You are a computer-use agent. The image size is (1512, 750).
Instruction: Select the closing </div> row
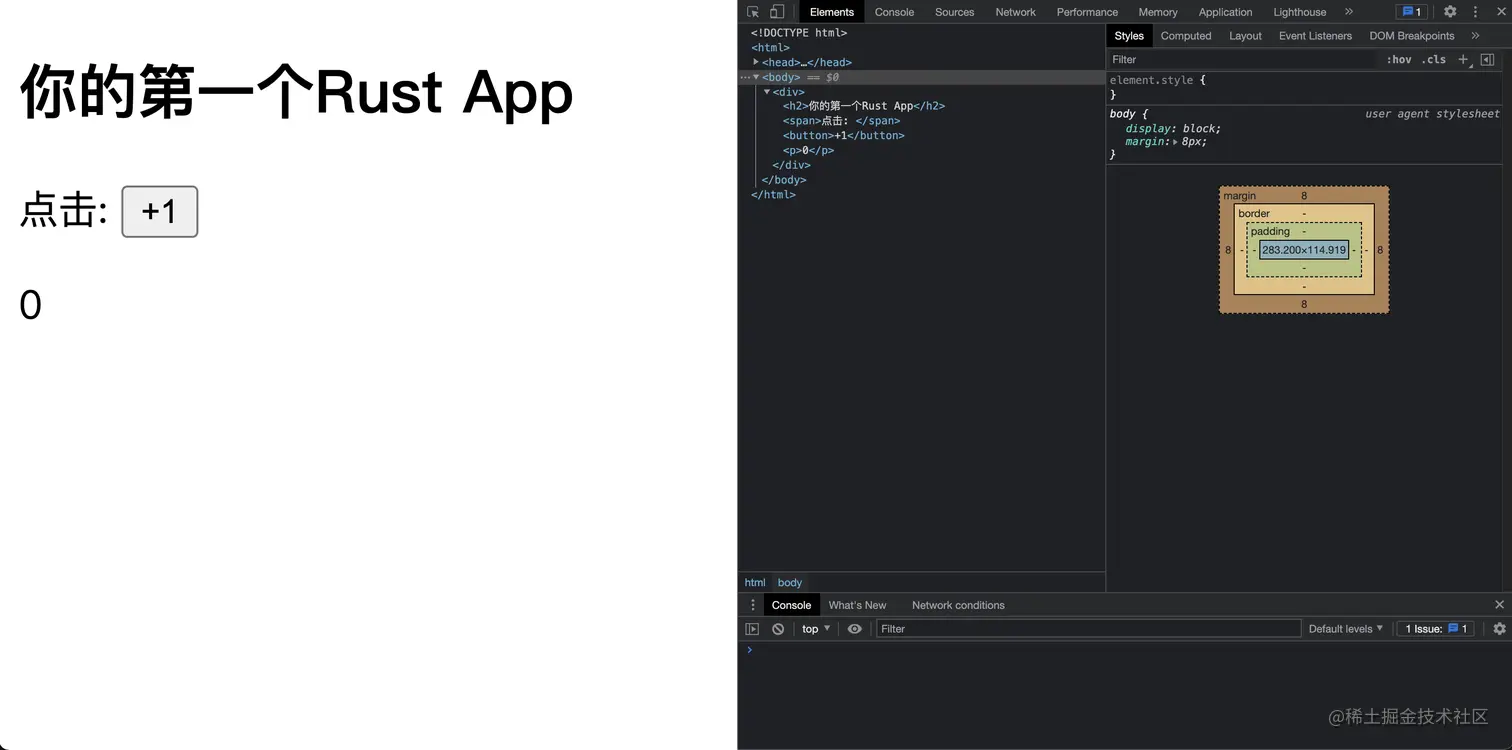click(x=791, y=165)
